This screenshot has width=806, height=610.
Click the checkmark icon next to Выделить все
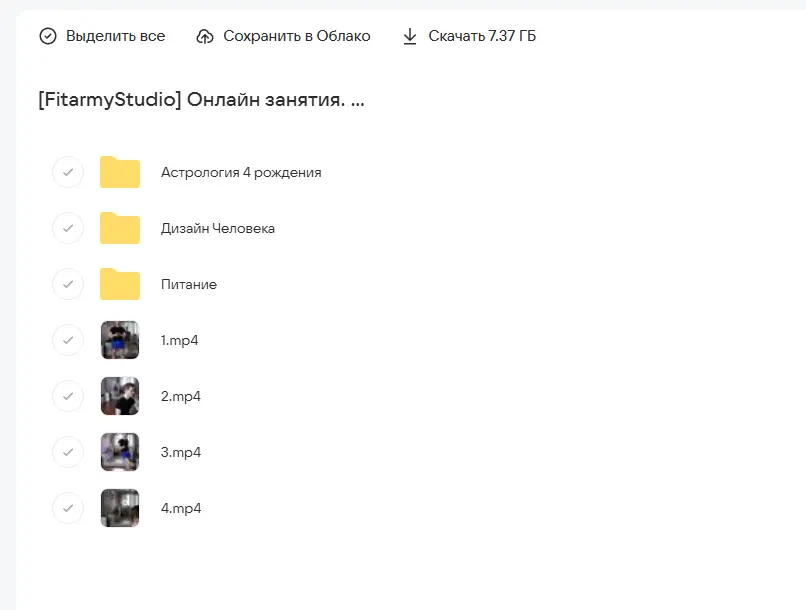click(x=47, y=35)
